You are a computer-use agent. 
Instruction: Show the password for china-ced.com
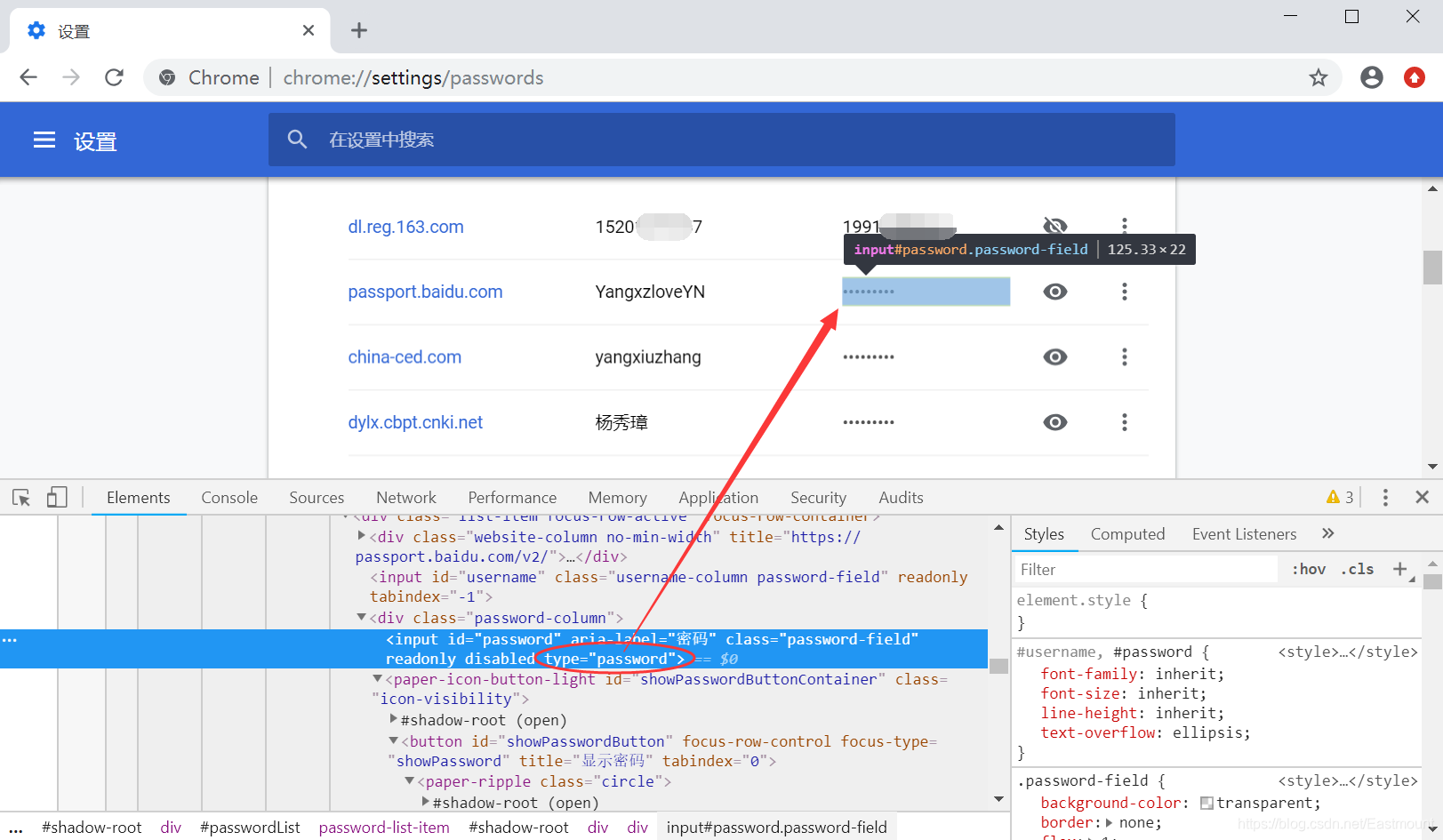(x=1055, y=357)
